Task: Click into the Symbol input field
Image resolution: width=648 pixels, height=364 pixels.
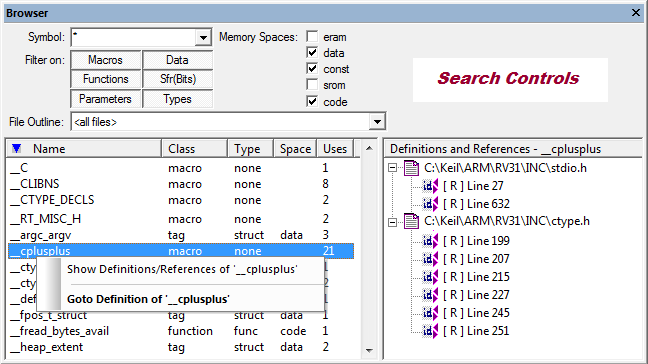Action: (134, 38)
